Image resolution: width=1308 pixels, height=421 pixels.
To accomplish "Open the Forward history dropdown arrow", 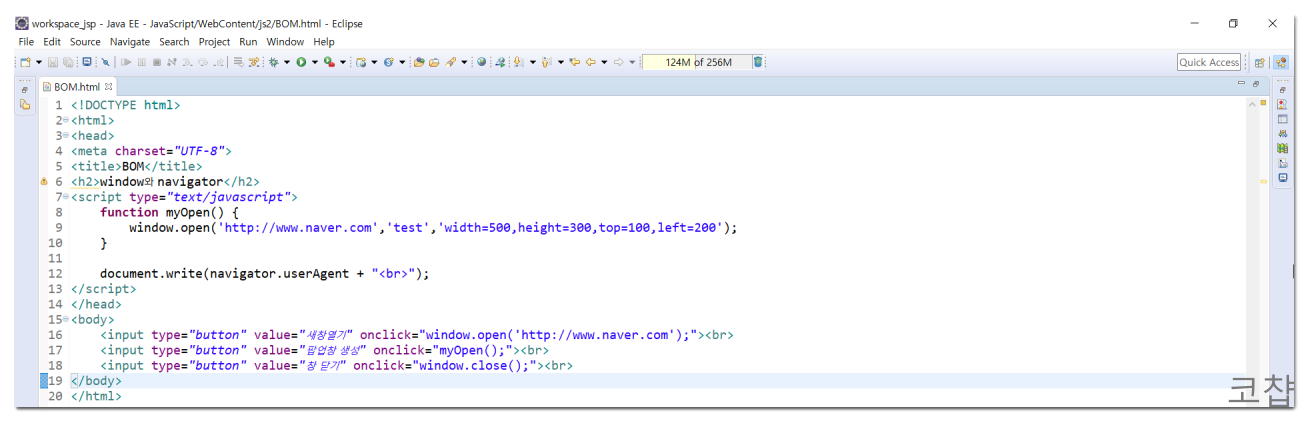I will point(632,62).
